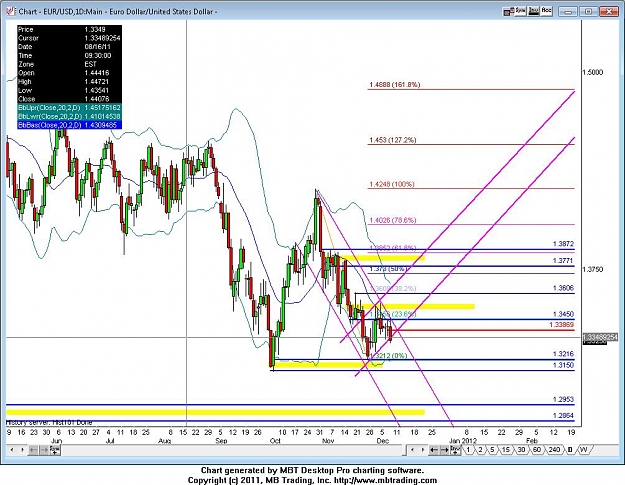Click the 1.4026 (78.6%) Fibonacci label
The image size is (625, 485).
(x=393, y=220)
